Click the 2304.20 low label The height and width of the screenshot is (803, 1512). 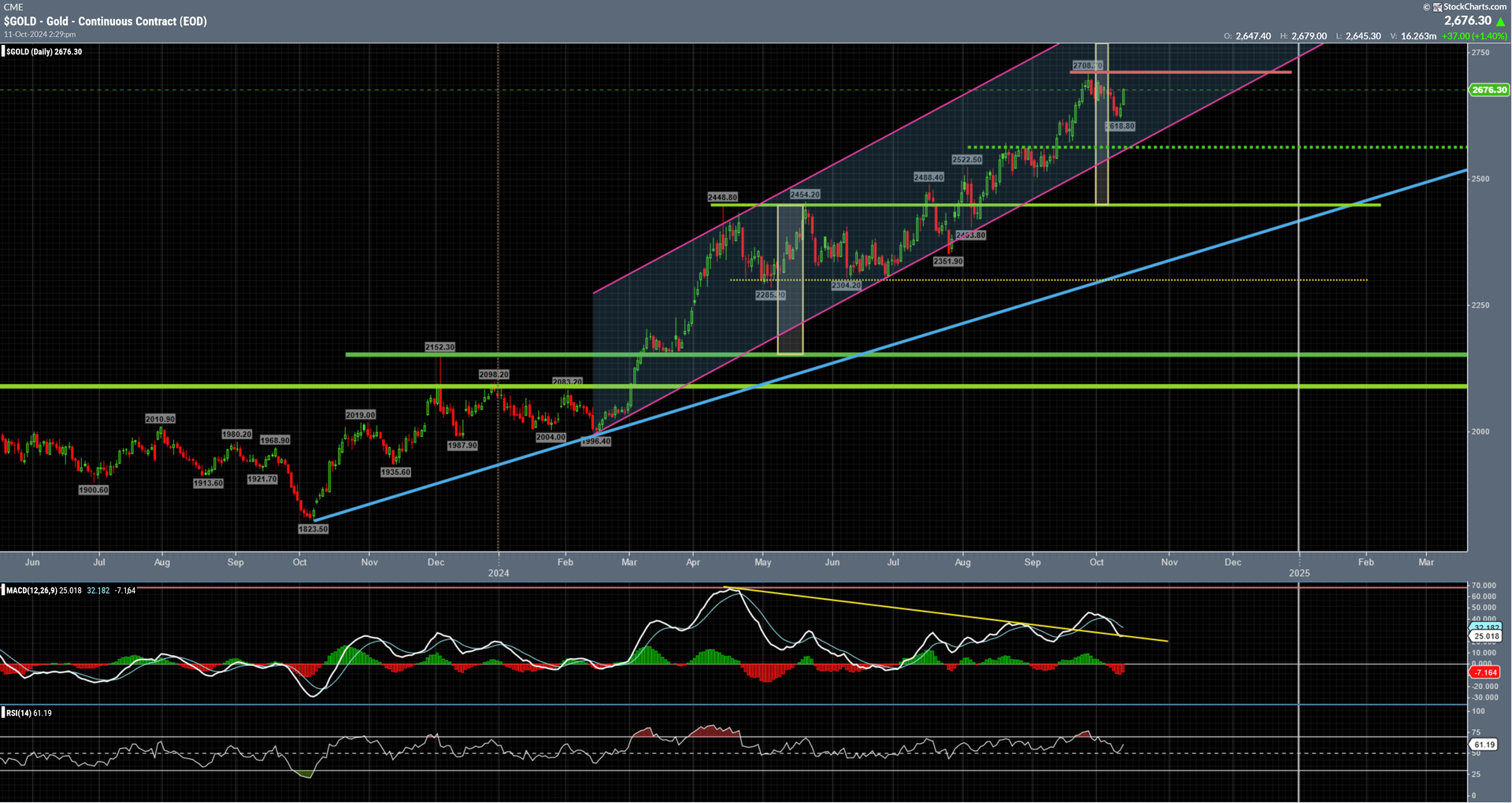[847, 286]
